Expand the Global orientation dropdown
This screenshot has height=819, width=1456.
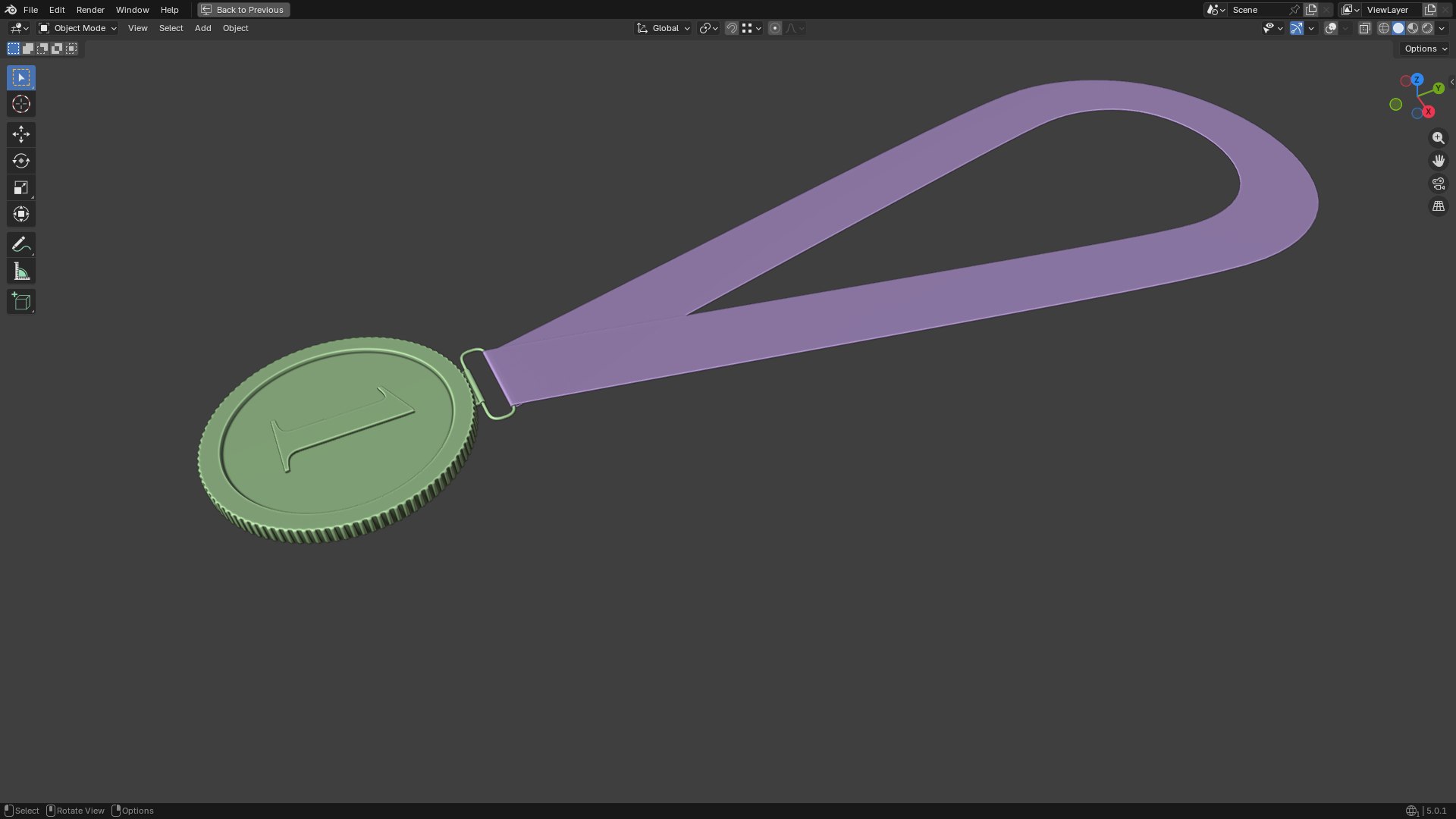click(x=663, y=28)
